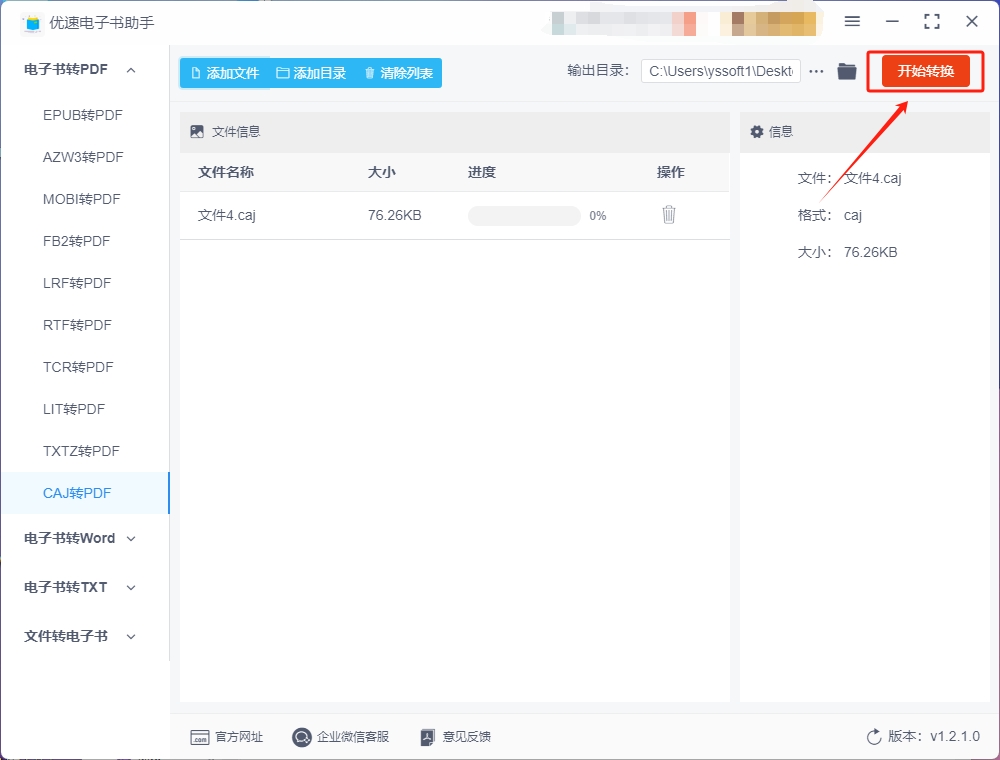The image size is (1000, 760).
Task: Click the 优速电子书助手 app logo icon
Action: [32, 23]
